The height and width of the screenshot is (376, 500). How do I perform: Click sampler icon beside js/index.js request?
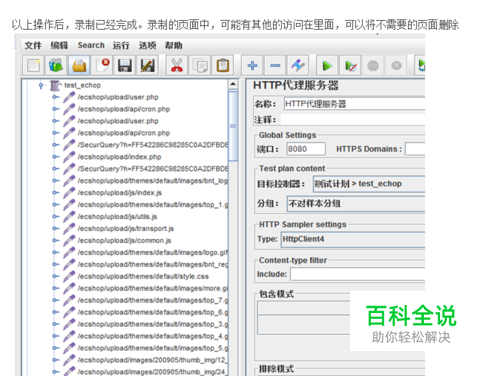click(x=69, y=192)
